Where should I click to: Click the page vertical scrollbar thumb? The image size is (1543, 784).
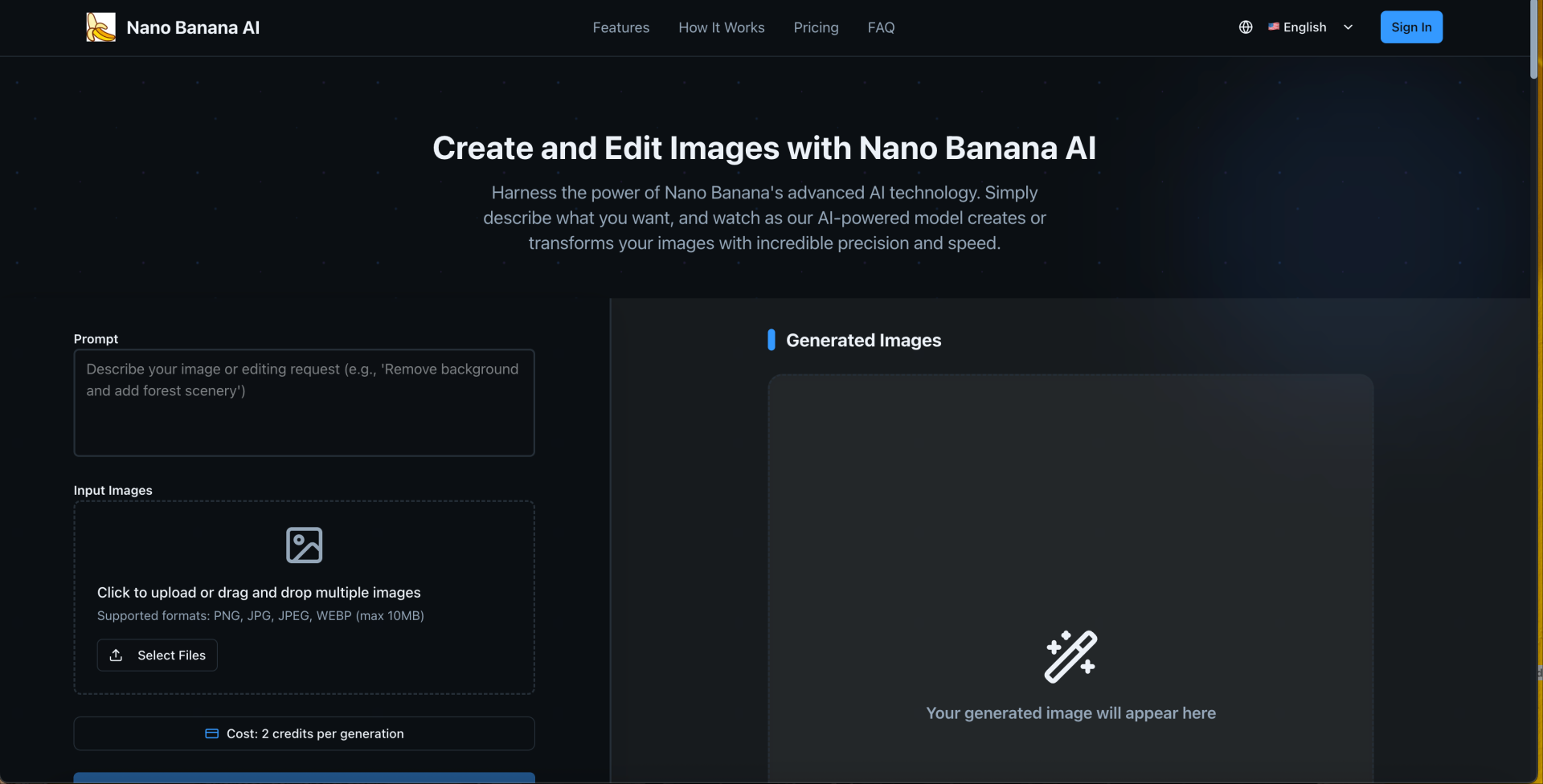[x=1533, y=40]
